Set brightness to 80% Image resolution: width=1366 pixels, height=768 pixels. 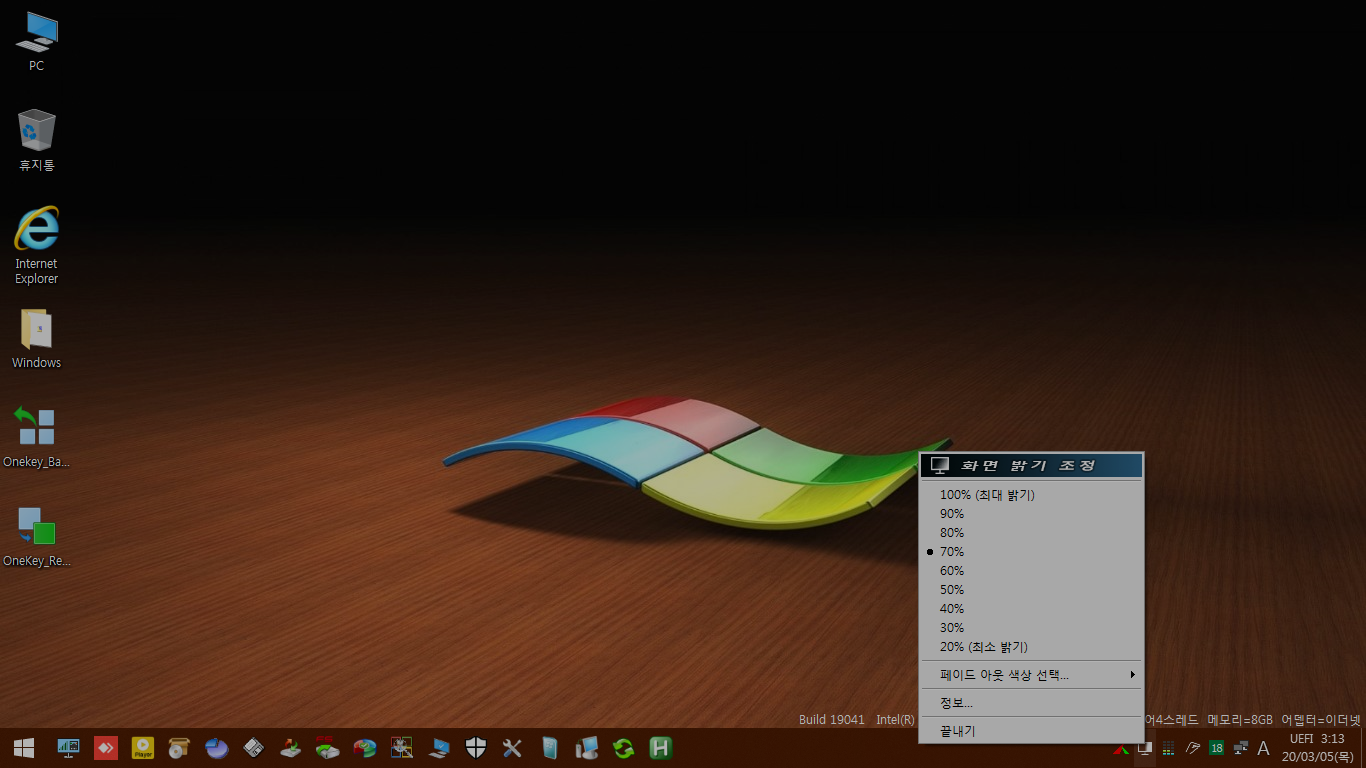(x=1031, y=533)
